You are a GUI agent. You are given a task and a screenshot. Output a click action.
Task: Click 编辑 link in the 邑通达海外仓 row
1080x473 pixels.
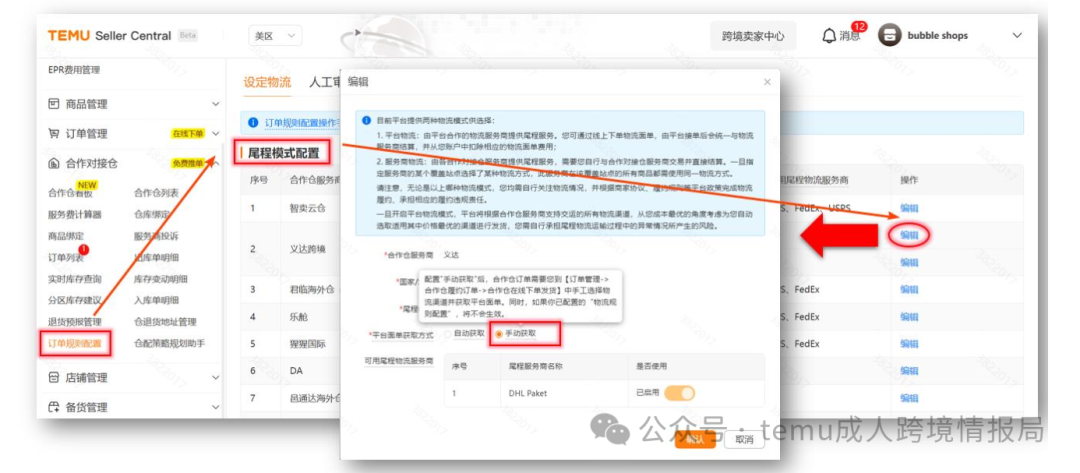909,398
